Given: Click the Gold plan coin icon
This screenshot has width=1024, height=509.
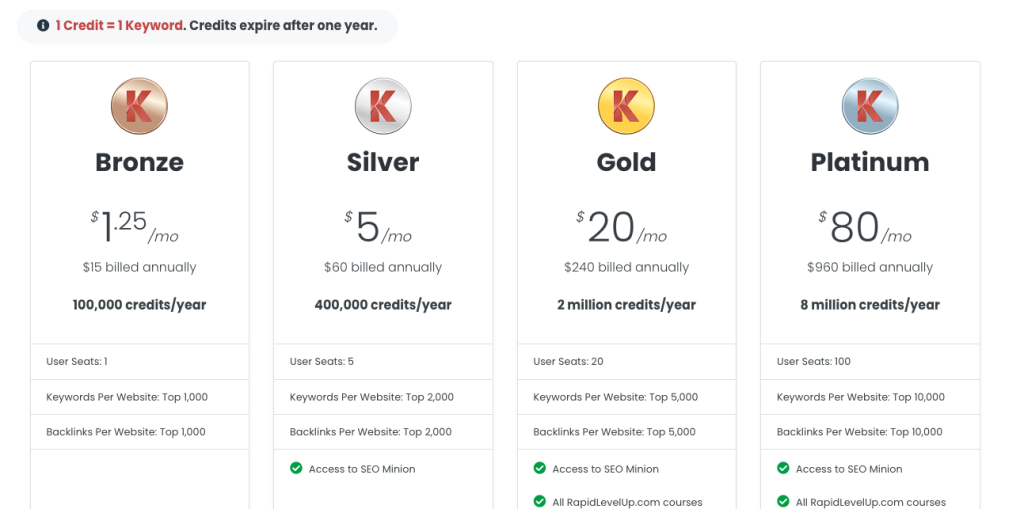Looking at the screenshot, I should pyautogui.click(x=626, y=106).
